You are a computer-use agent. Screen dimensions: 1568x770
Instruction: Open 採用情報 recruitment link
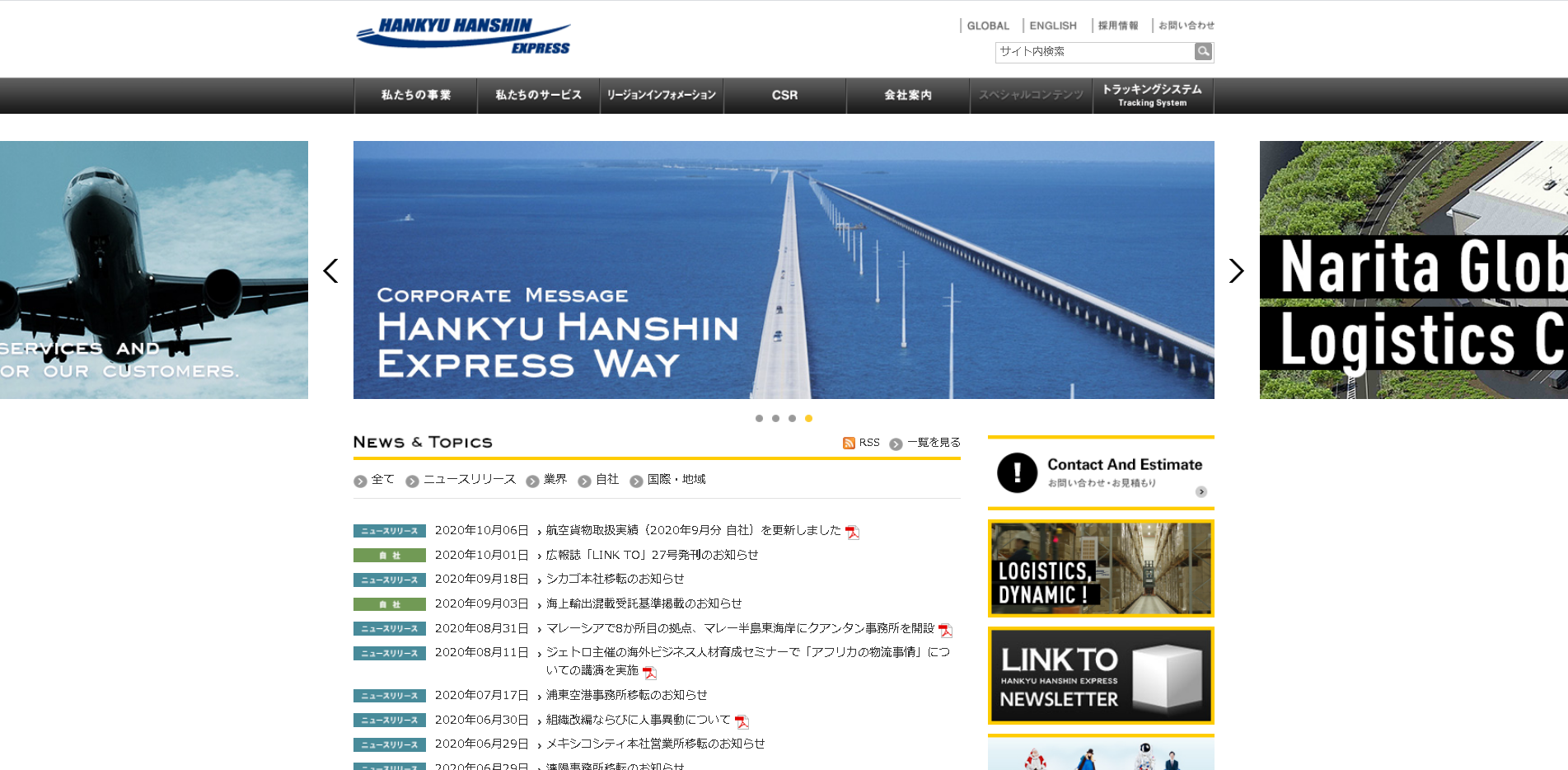tap(1117, 26)
